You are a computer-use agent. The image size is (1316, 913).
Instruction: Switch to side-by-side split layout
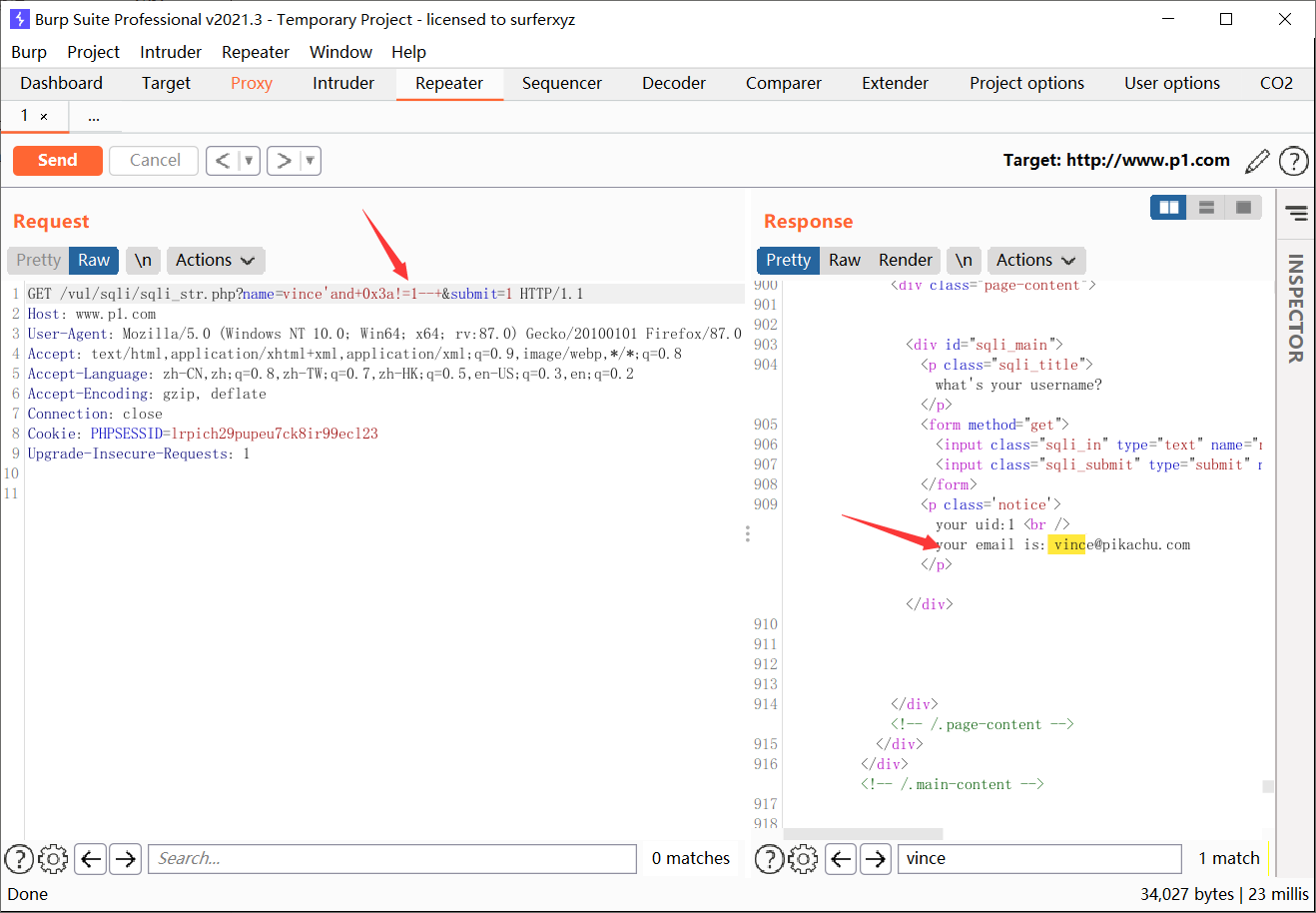(x=1168, y=207)
